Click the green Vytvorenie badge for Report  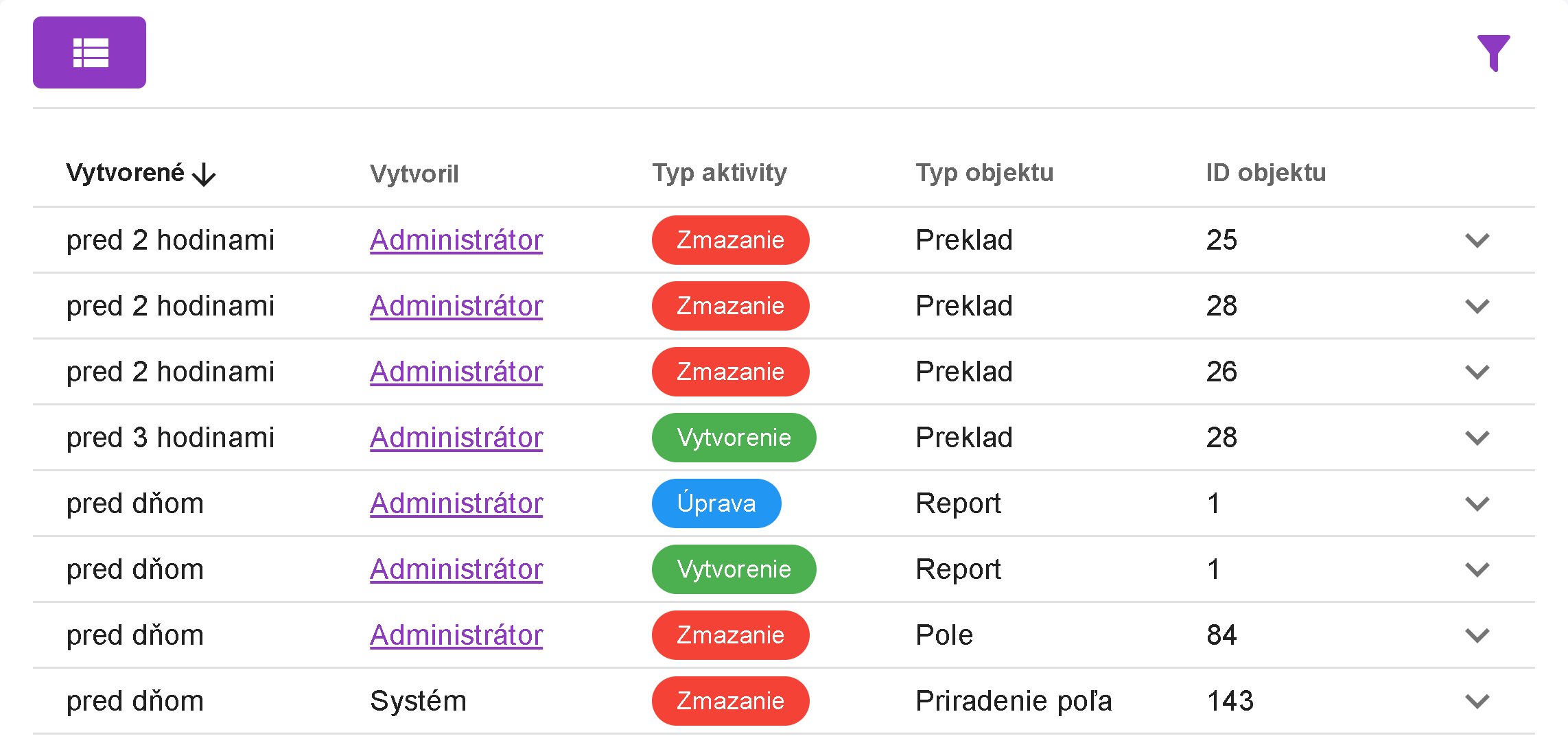pos(734,569)
